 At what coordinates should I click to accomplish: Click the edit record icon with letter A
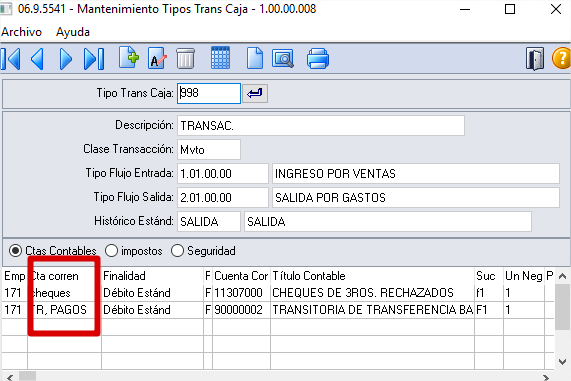(157, 58)
